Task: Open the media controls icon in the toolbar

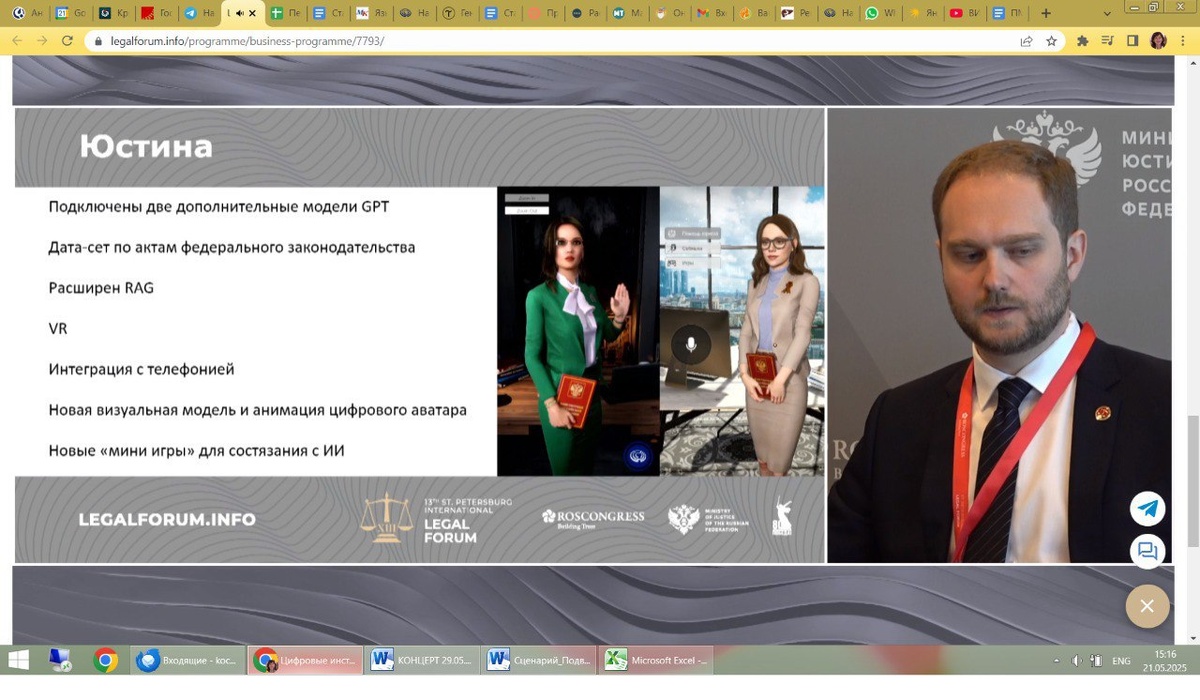Action: pos(1107,41)
